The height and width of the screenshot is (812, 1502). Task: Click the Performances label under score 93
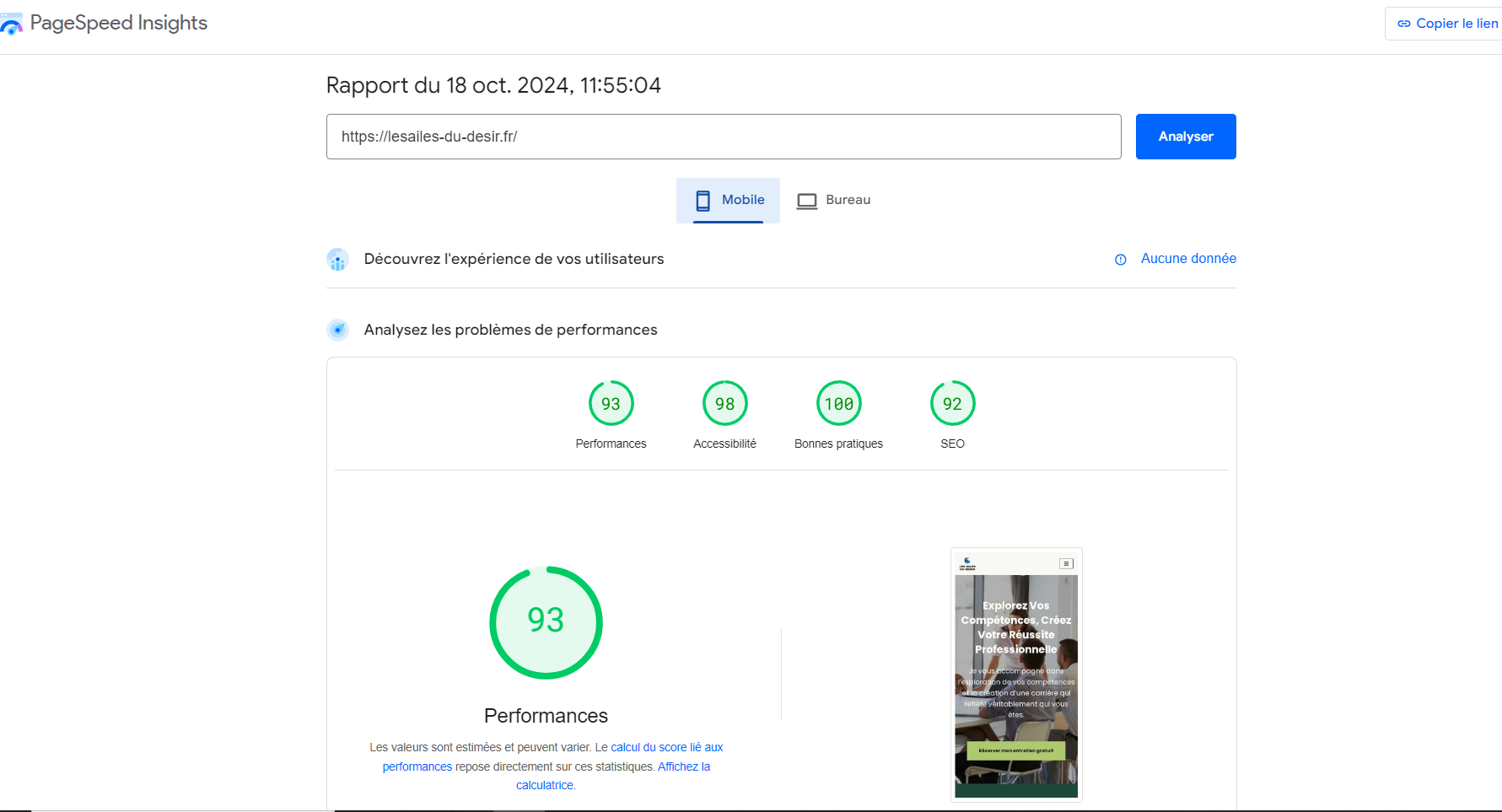point(611,444)
